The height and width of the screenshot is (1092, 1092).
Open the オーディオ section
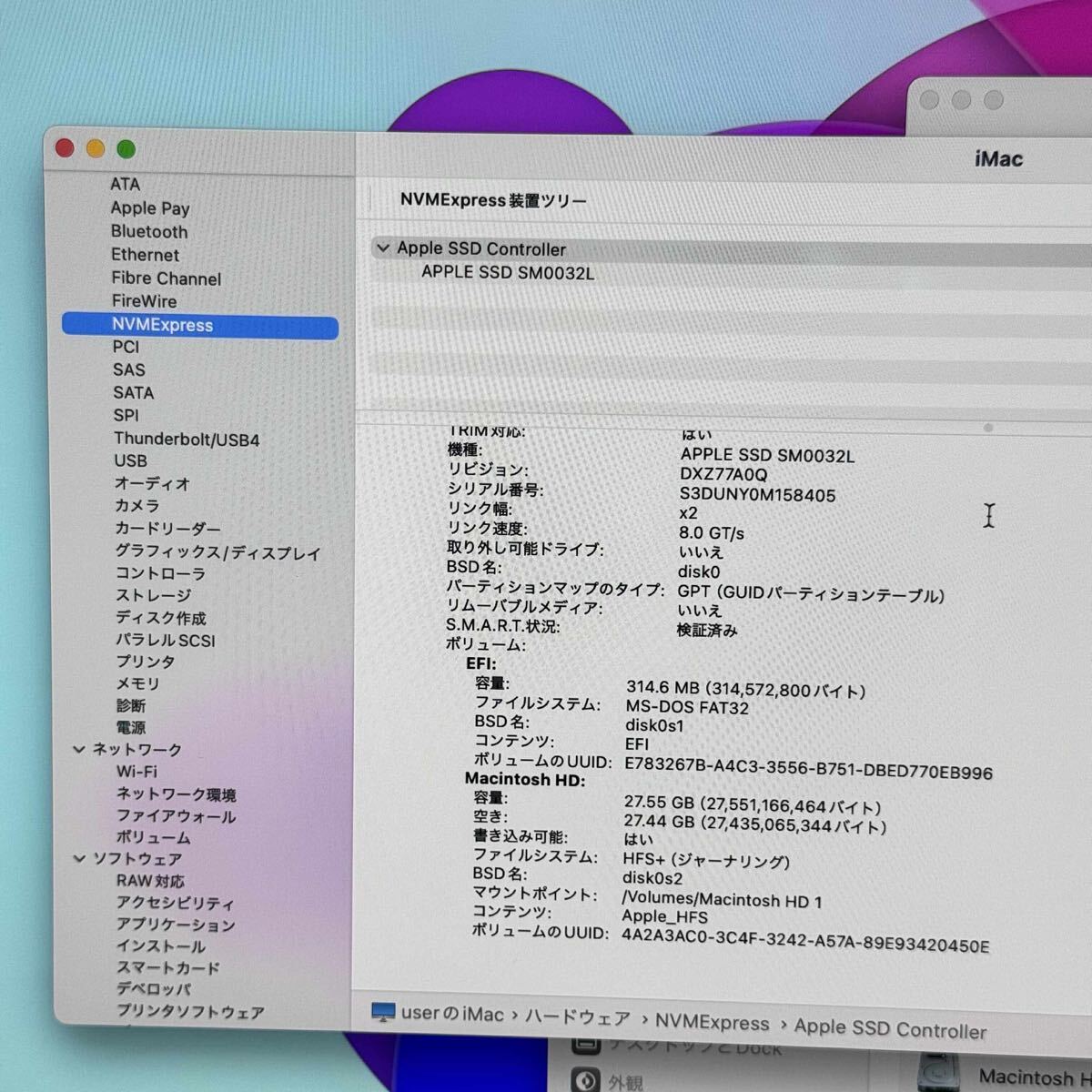click(x=152, y=484)
